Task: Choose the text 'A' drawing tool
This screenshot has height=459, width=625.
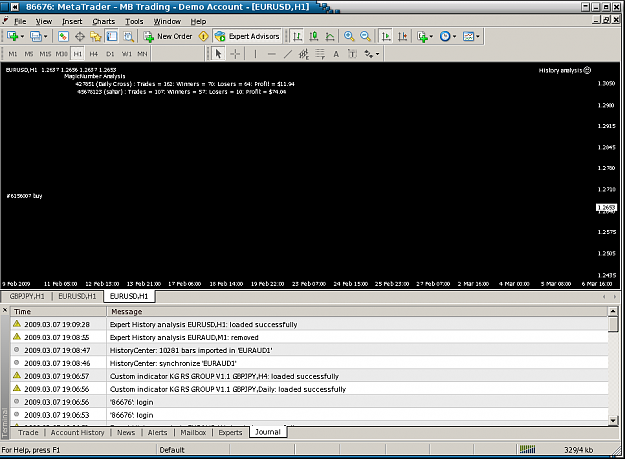Action: 336,54
